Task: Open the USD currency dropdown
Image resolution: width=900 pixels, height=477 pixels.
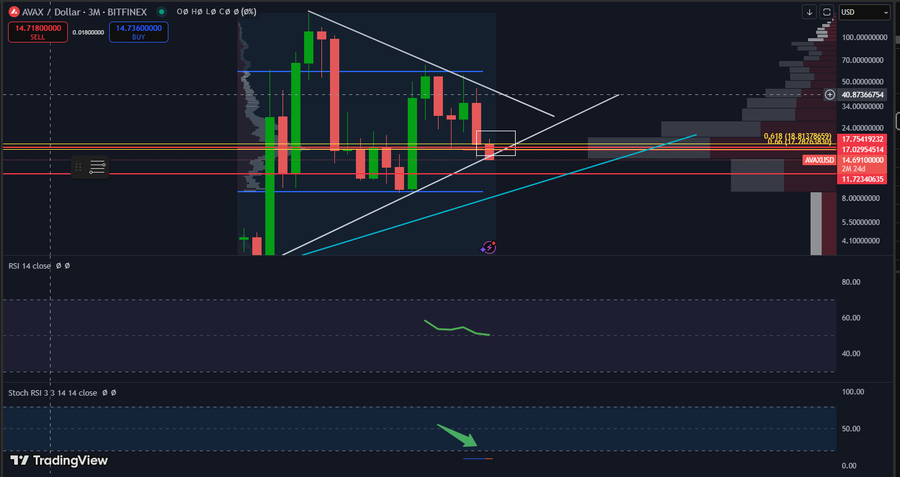Action: pos(864,11)
